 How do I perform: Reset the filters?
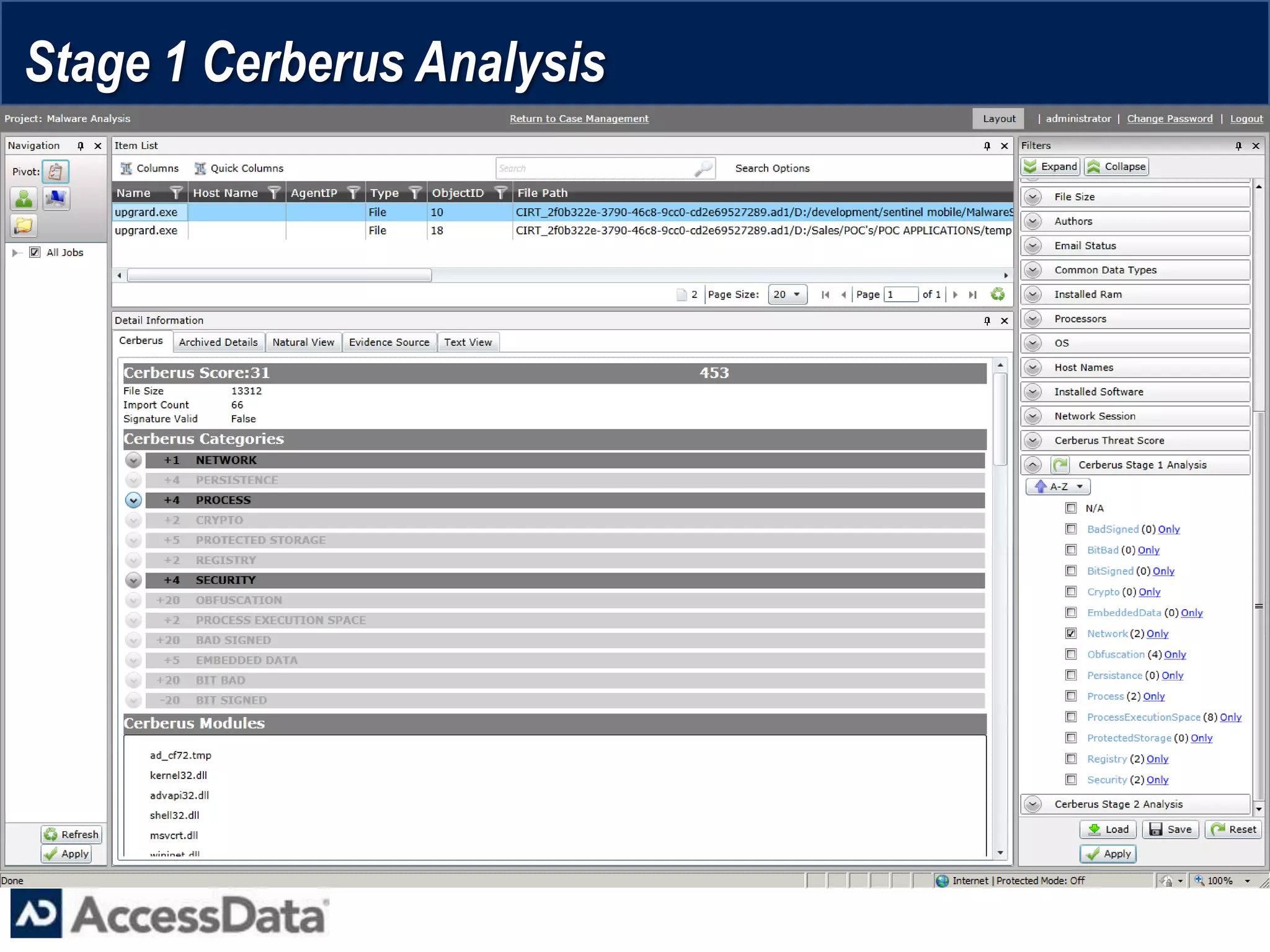1233,829
